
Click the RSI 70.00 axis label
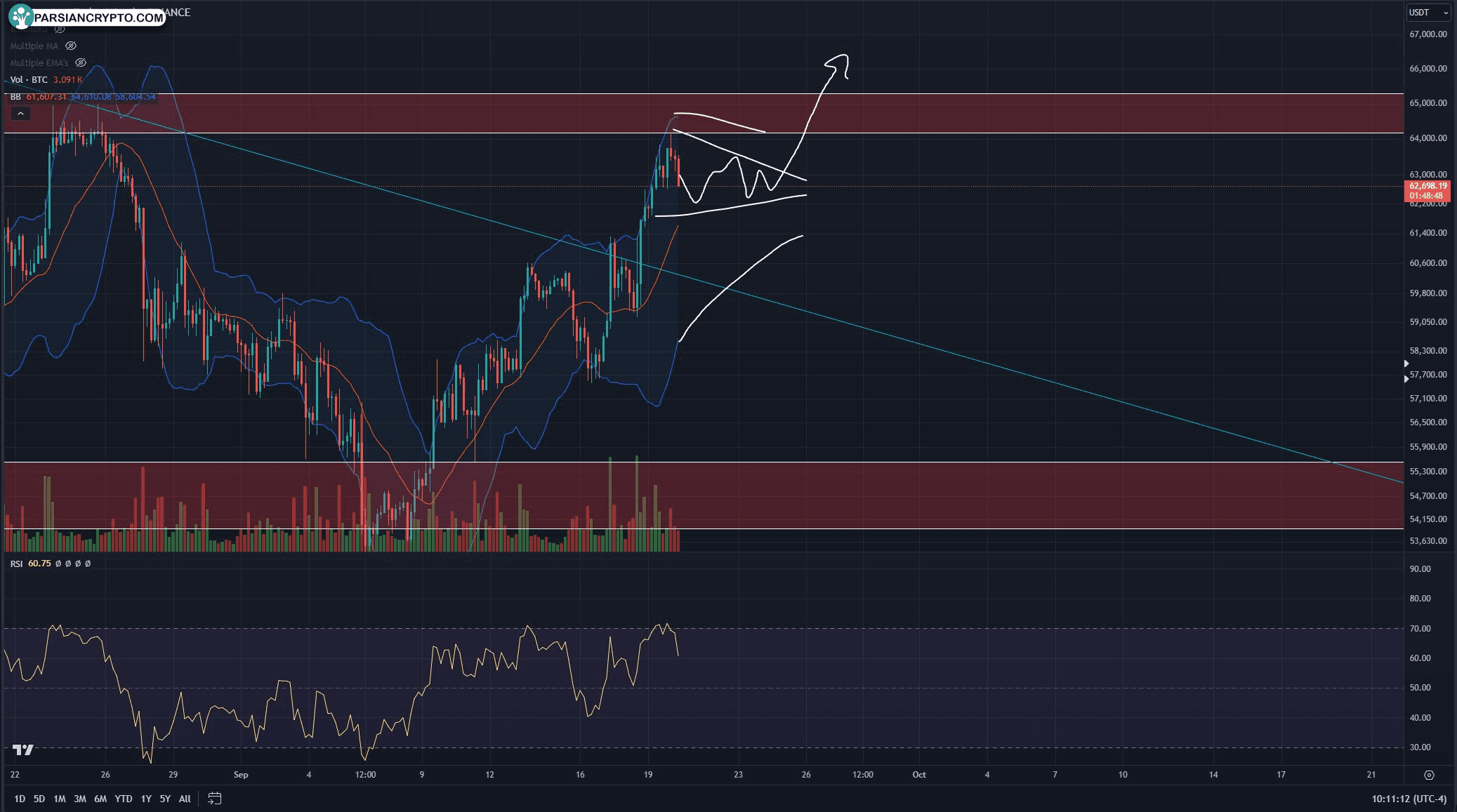(1420, 628)
